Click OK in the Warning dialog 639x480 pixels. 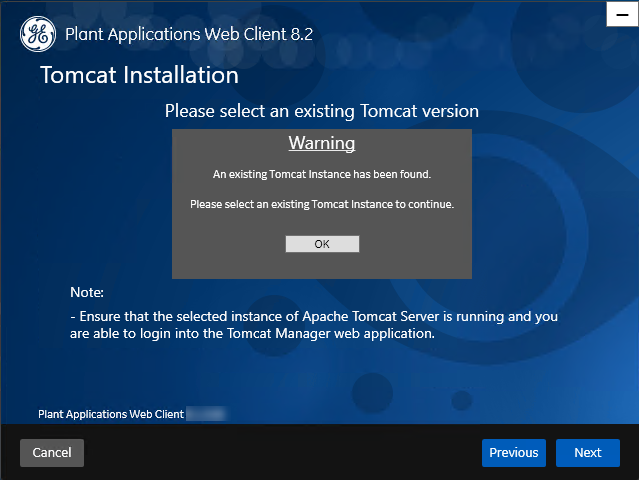click(322, 244)
